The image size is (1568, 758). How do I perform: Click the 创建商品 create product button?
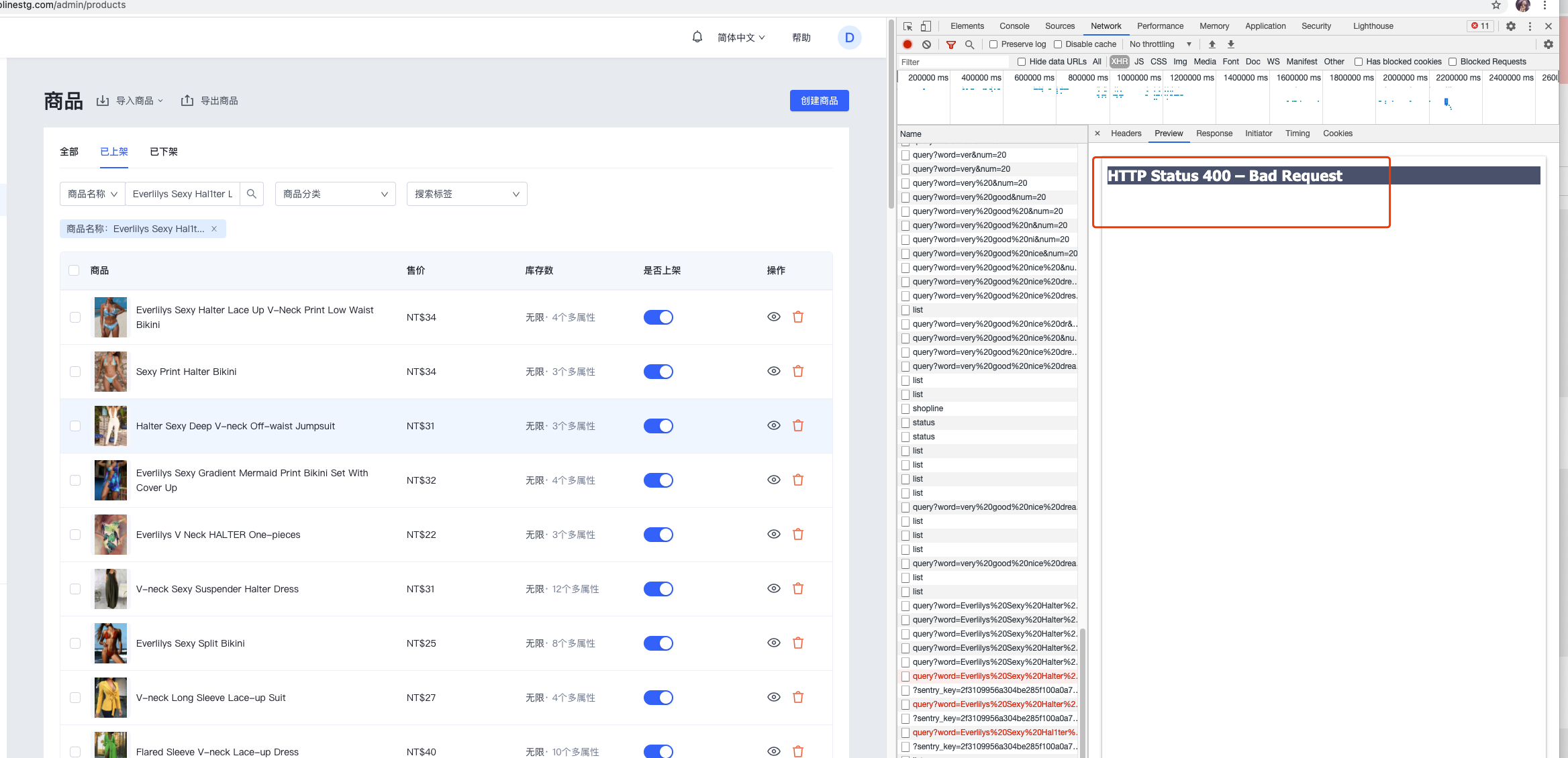[819, 101]
